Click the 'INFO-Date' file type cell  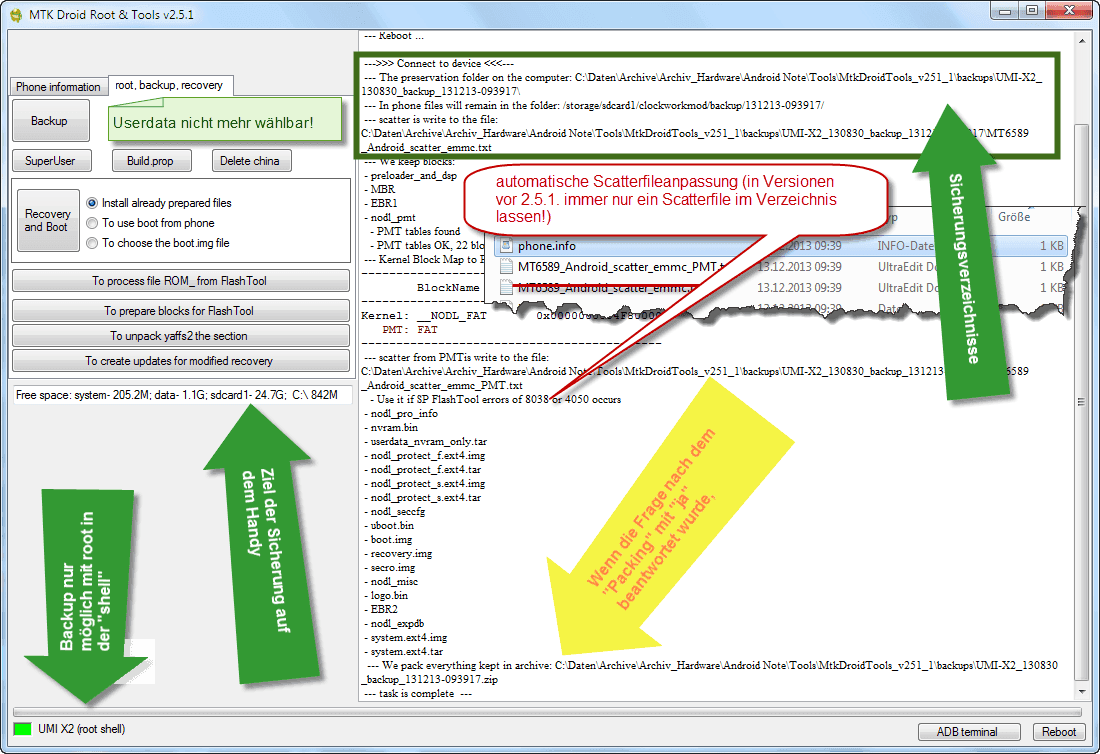pos(906,245)
